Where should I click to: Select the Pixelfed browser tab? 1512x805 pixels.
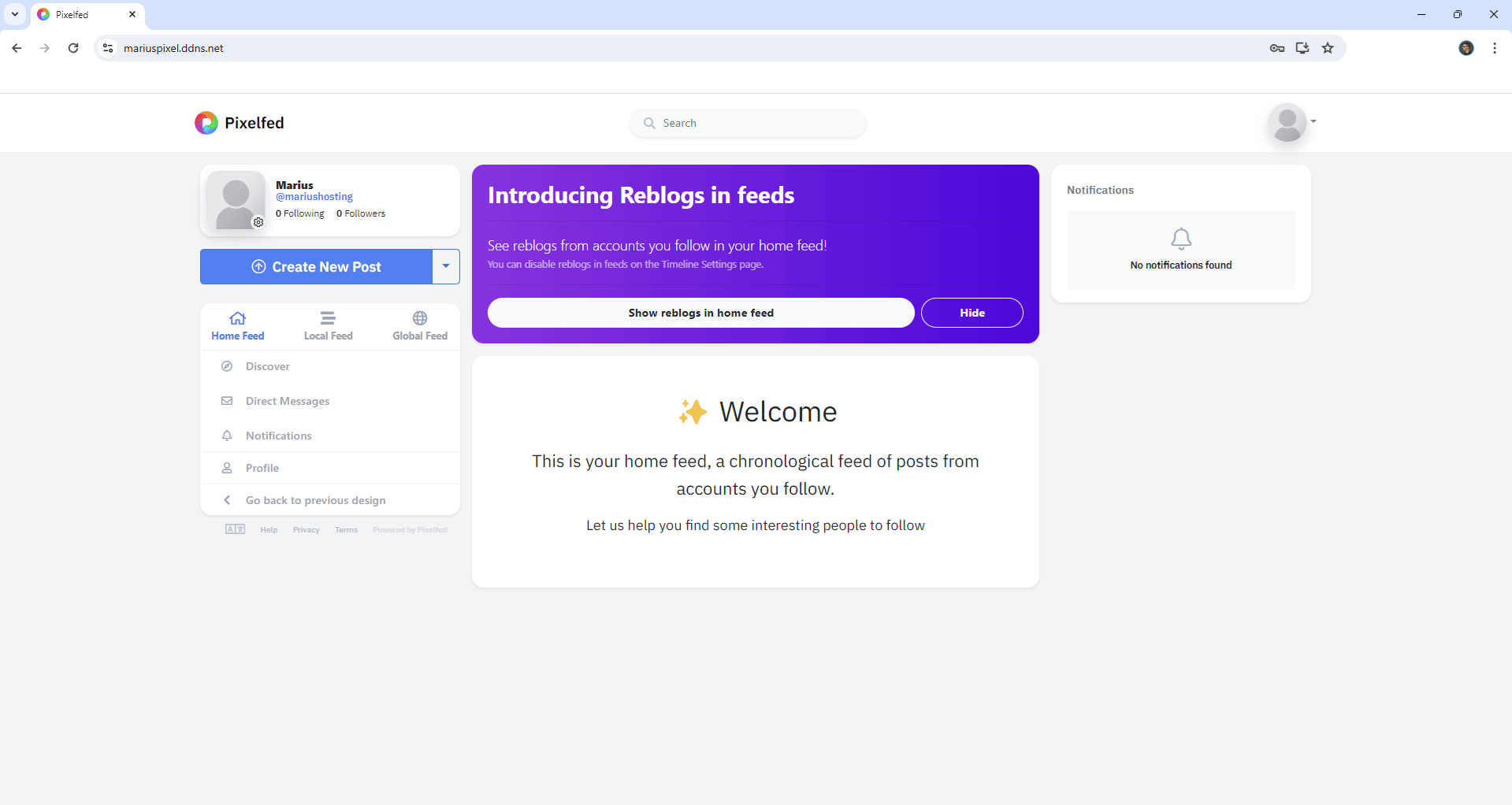87,14
